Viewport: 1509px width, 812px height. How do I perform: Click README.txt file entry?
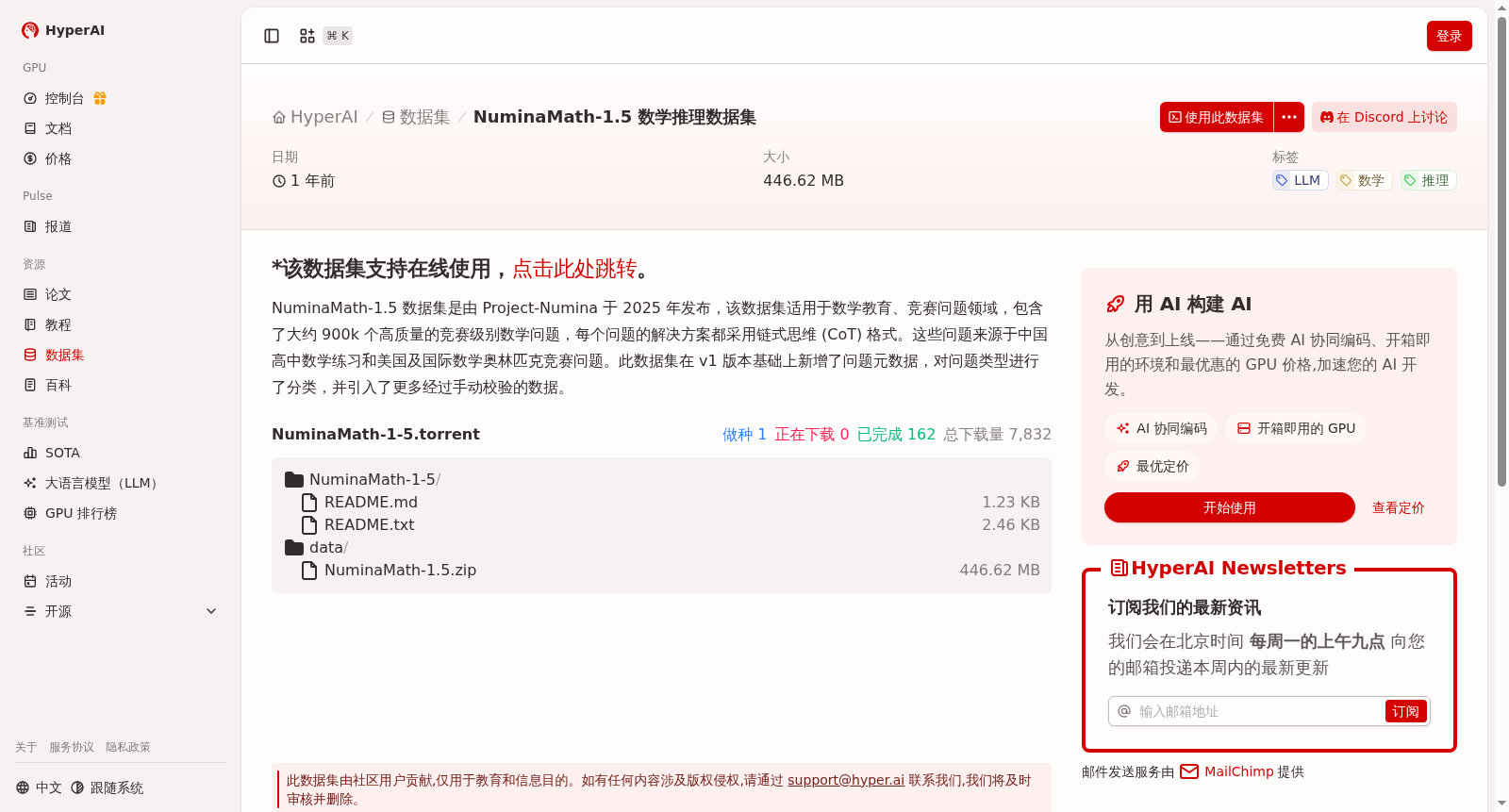[669, 524]
